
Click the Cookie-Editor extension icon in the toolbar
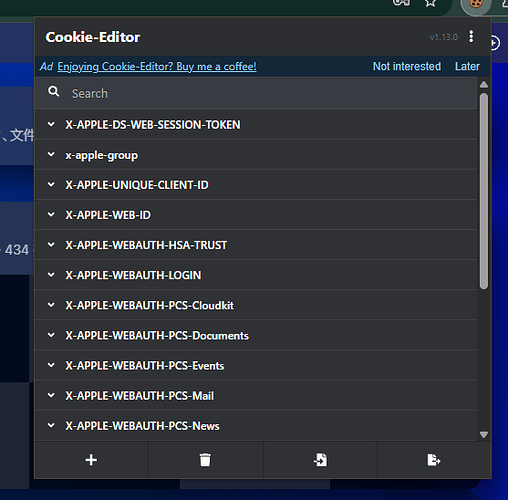tap(476, 4)
